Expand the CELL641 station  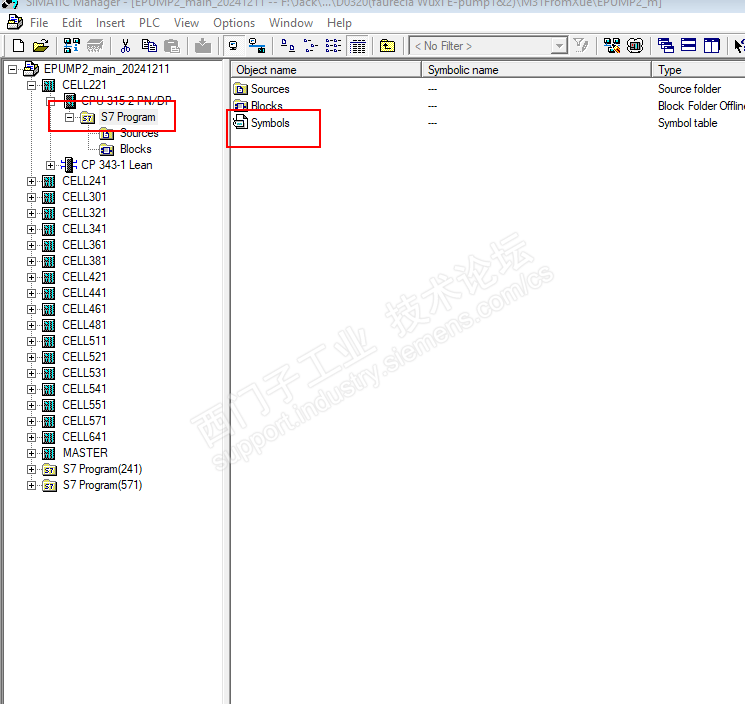coord(31,437)
